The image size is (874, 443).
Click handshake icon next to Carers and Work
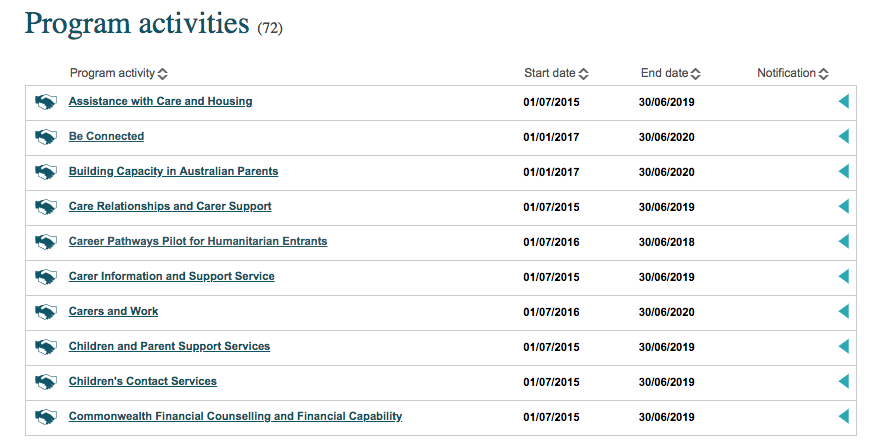click(x=46, y=312)
